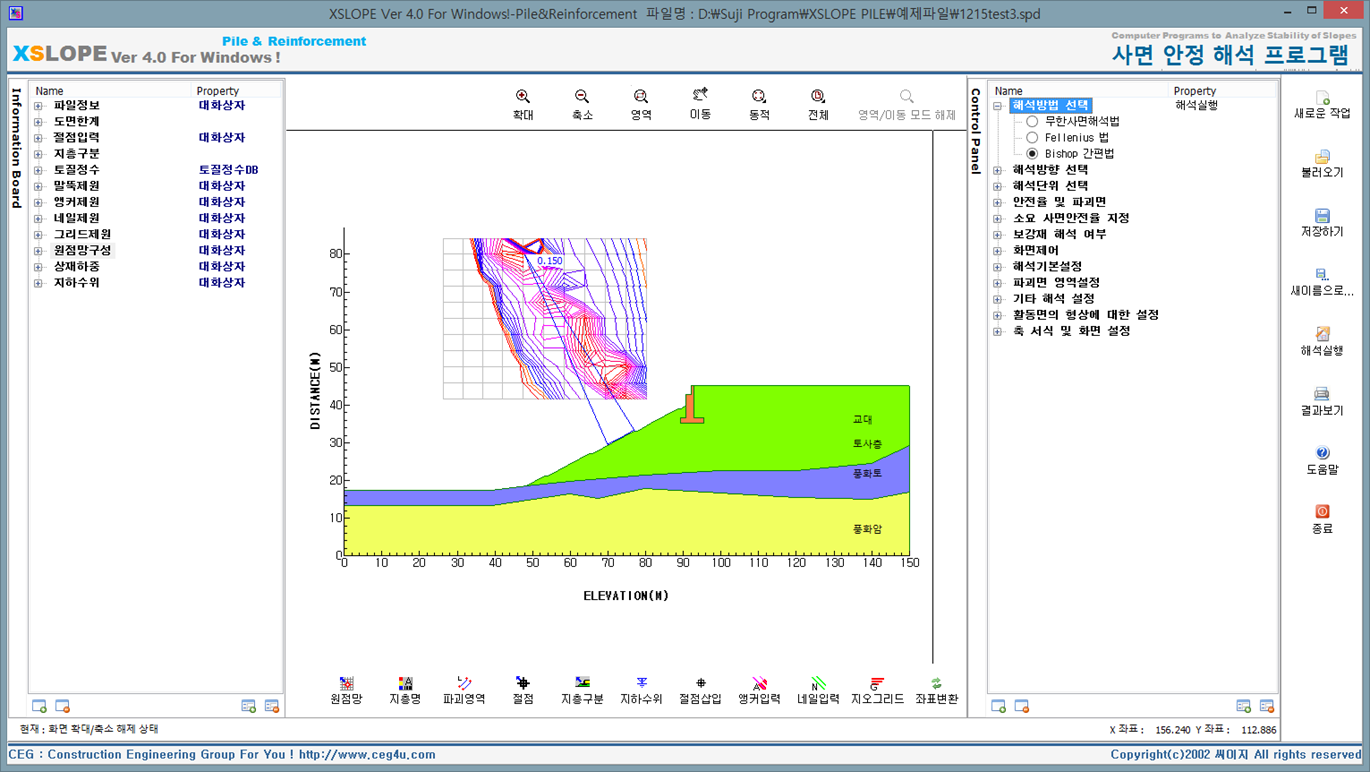Screen dimensions: 1370x772
Task: Collapse the 해석방법 선택 node
Action: (x=997, y=105)
